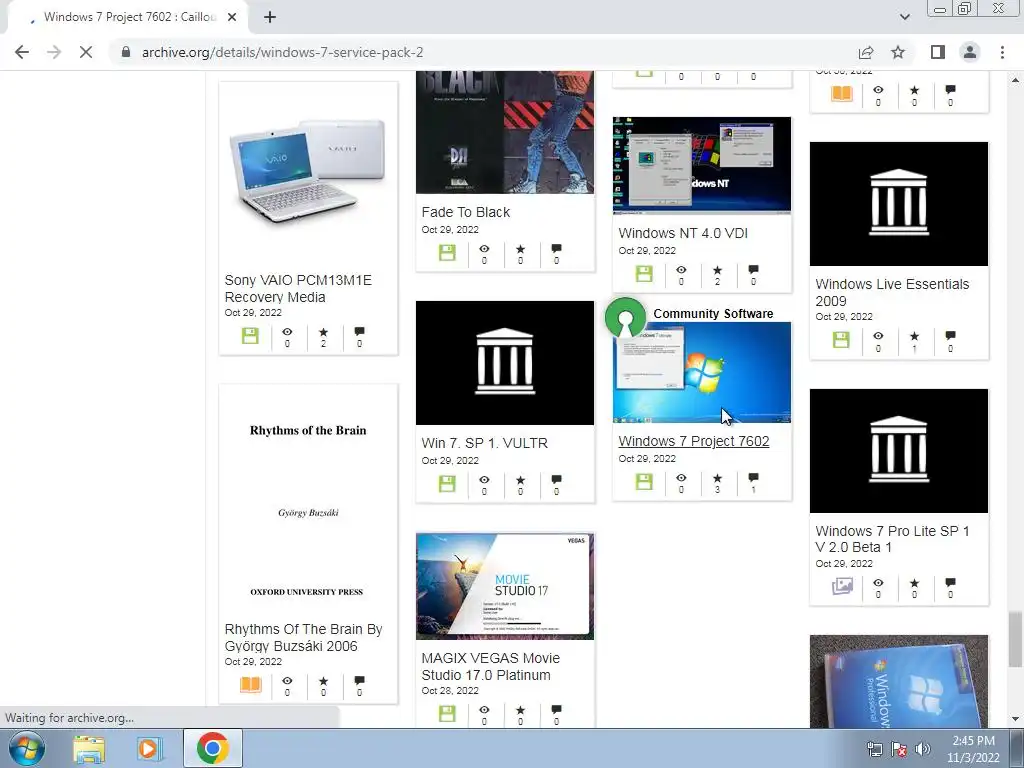Image resolution: width=1024 pixels, height=768 pixels.
Task: Click Sony VAIO software floppy icon
Action: click(250, 336)
